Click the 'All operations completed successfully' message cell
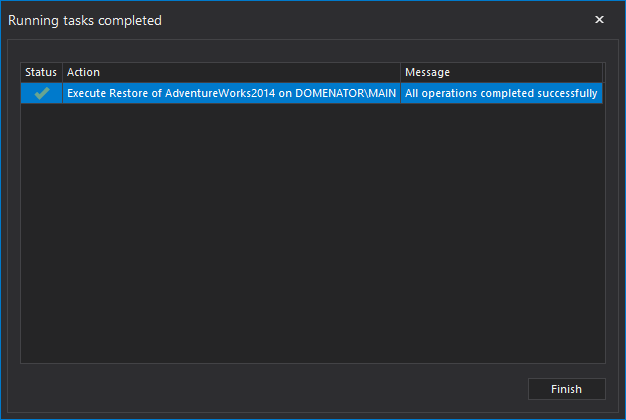Screen dimensions: 626x420 pyautogui.click(x=501, y=93)
